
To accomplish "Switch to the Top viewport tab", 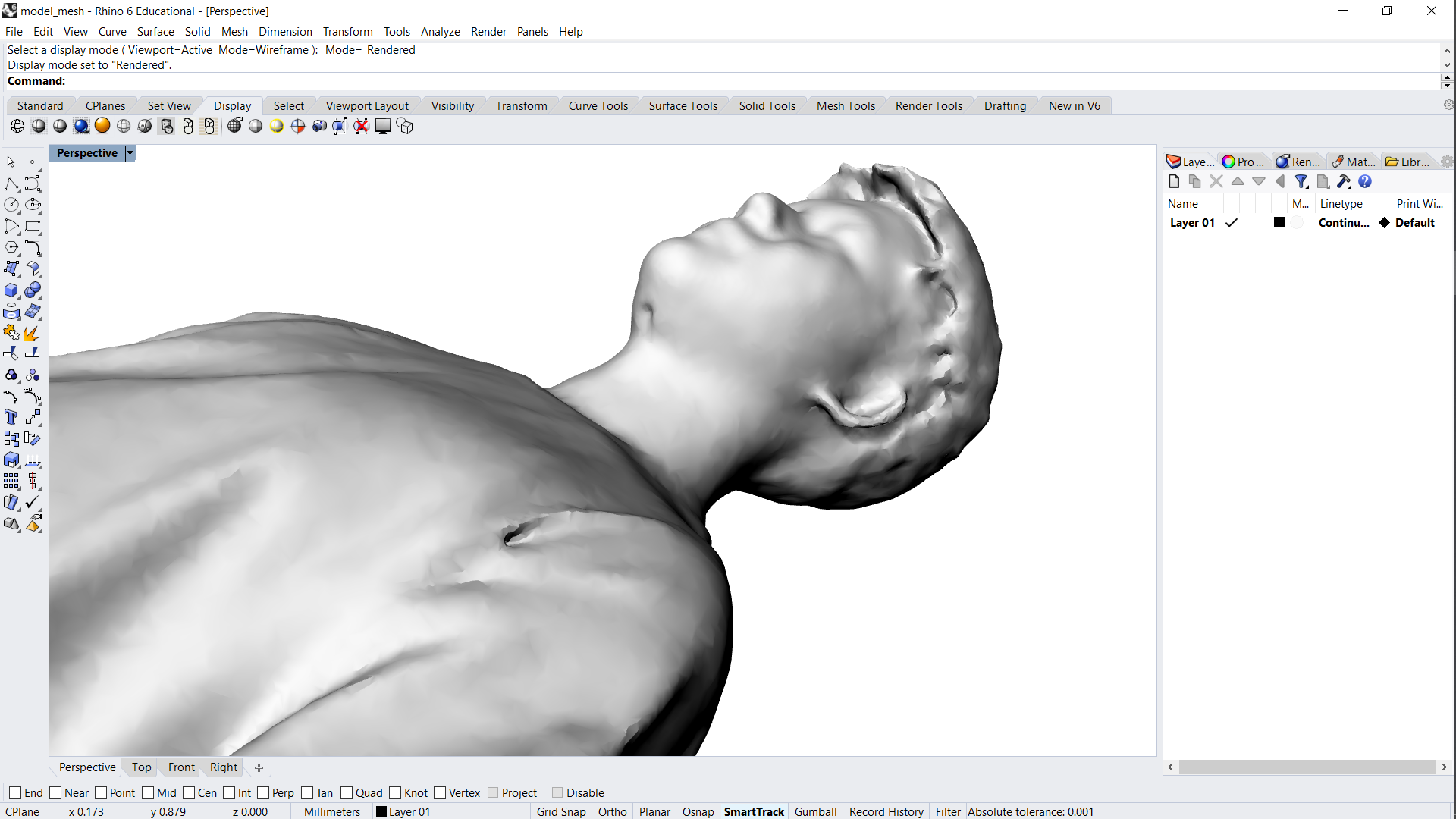I will click(141, 767).
